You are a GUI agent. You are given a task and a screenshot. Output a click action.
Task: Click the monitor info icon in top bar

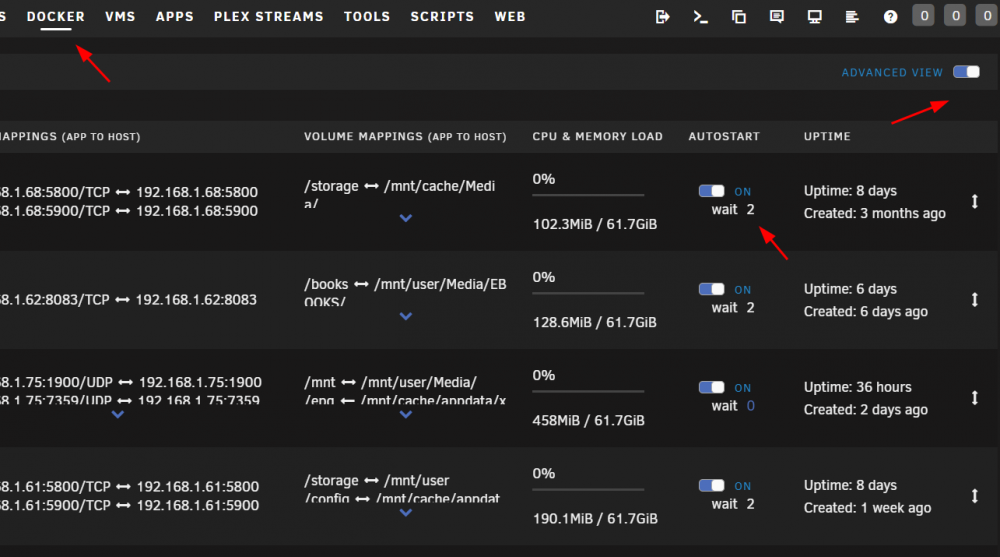pyautogui.click(x=814, y=17)
